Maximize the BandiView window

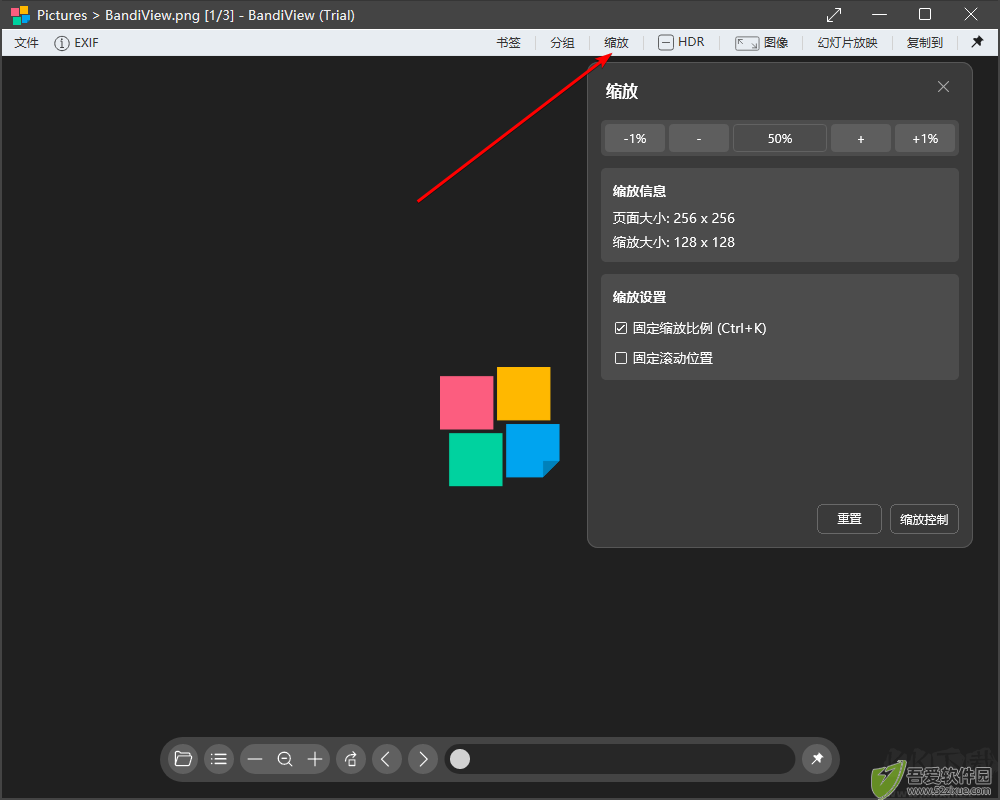pyautogui.click(x=925, y=14)
